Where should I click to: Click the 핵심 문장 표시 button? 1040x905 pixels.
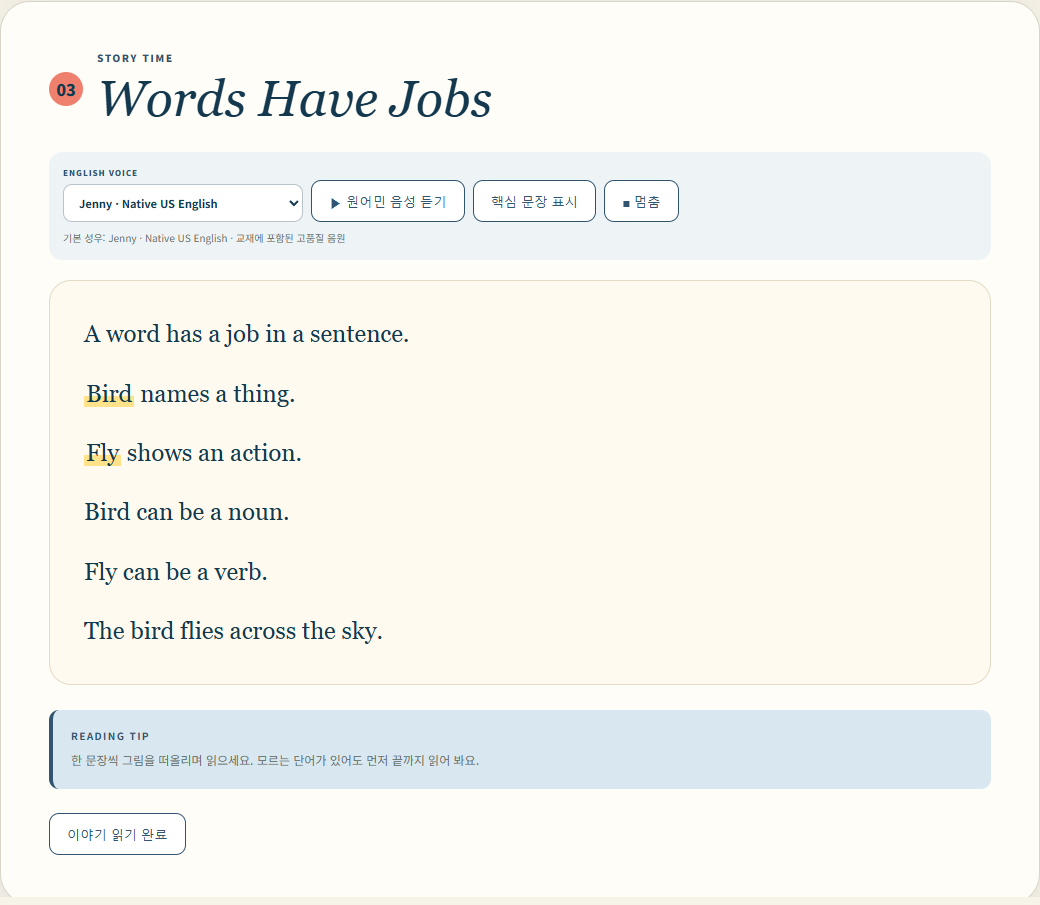[x=534, y=201]
